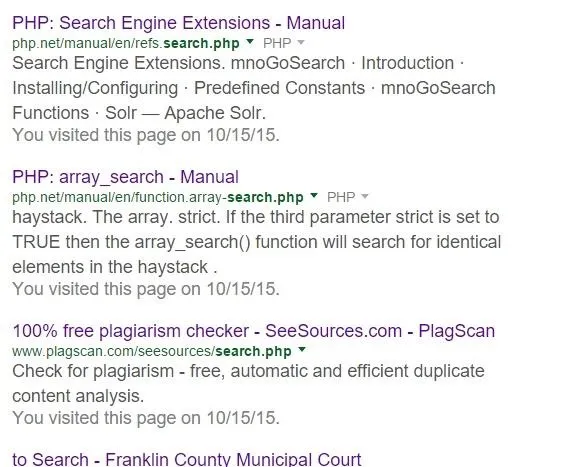Expand green arrow beside function.array-search.php URL
586x467 pixels.
coord(314,195)
